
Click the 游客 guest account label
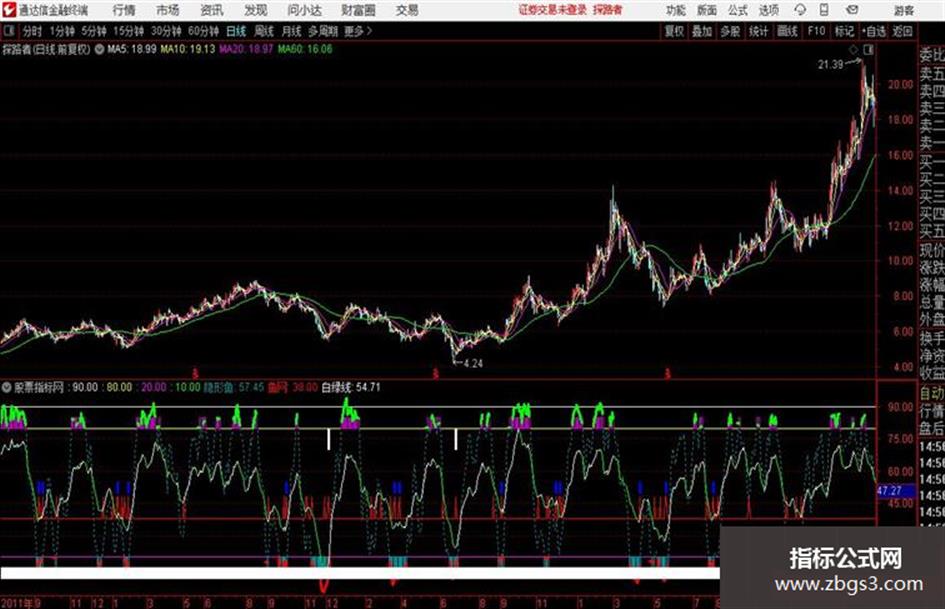coord(904,10)
